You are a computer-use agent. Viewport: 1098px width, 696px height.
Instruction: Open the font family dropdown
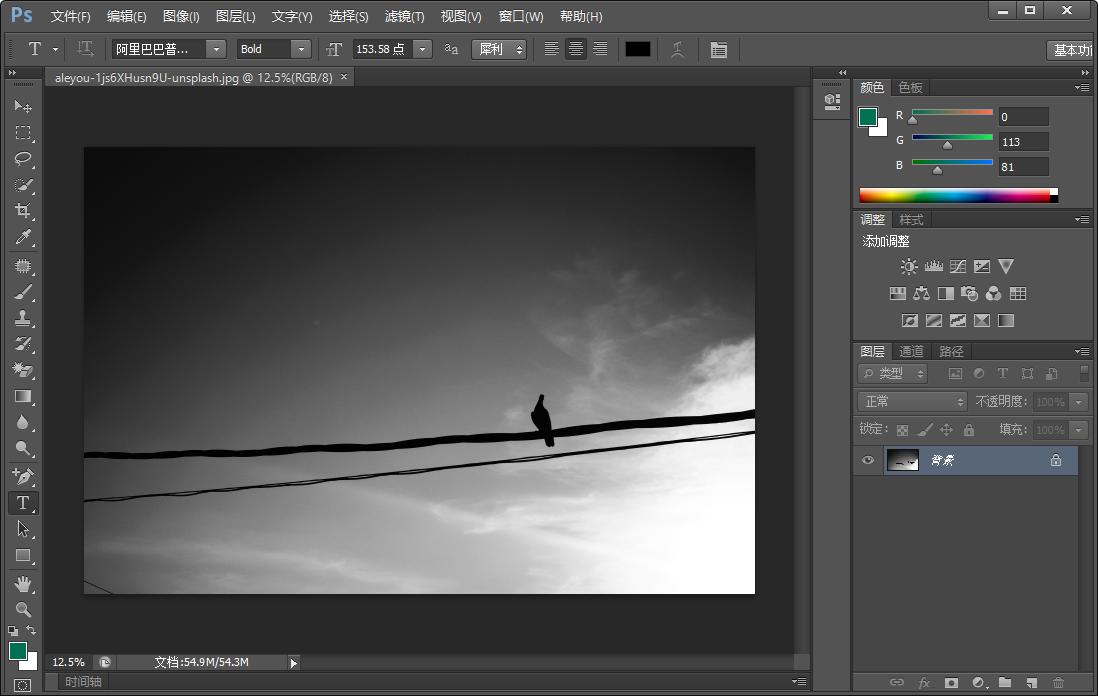click(x=215, y=49)
